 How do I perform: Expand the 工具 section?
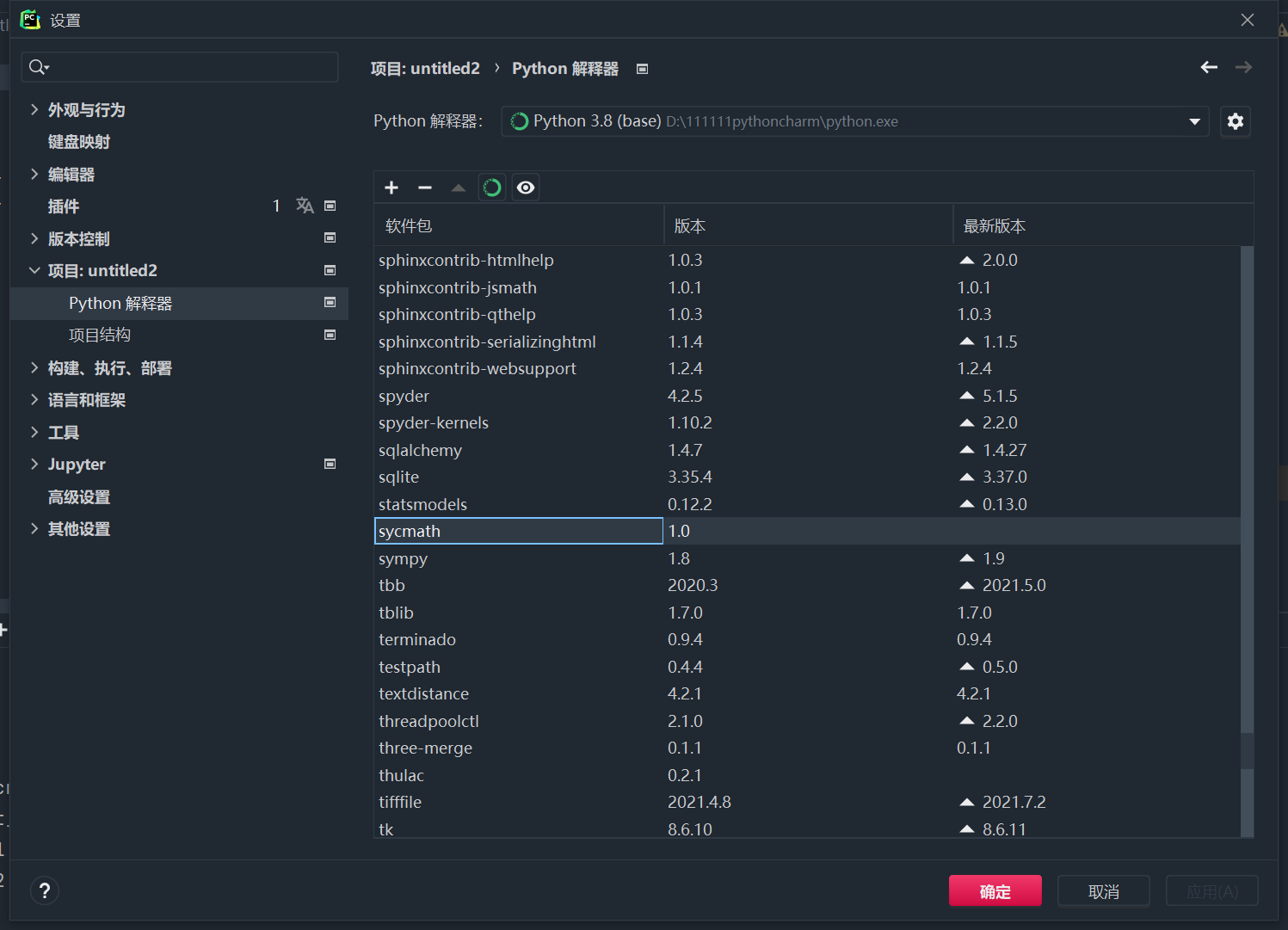pos(34,432)
